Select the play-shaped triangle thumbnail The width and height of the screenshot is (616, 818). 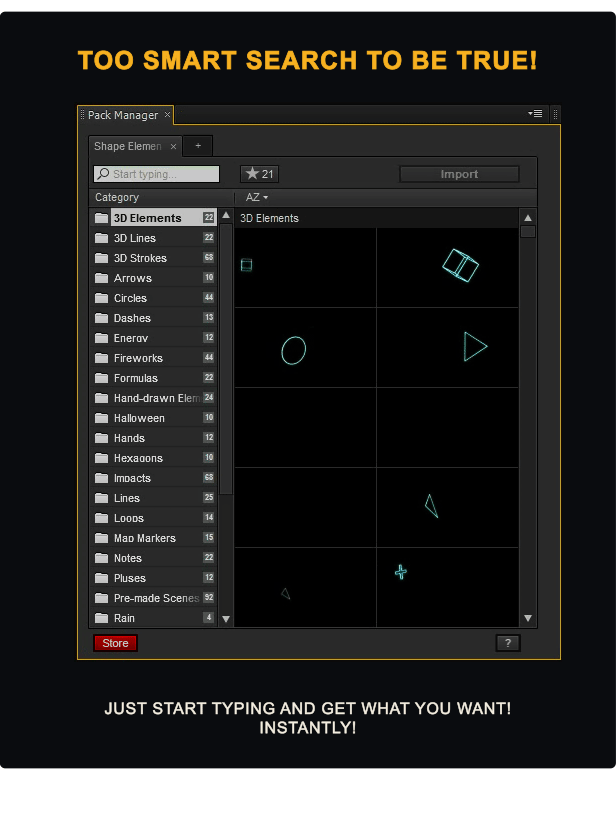coord(448,347)
